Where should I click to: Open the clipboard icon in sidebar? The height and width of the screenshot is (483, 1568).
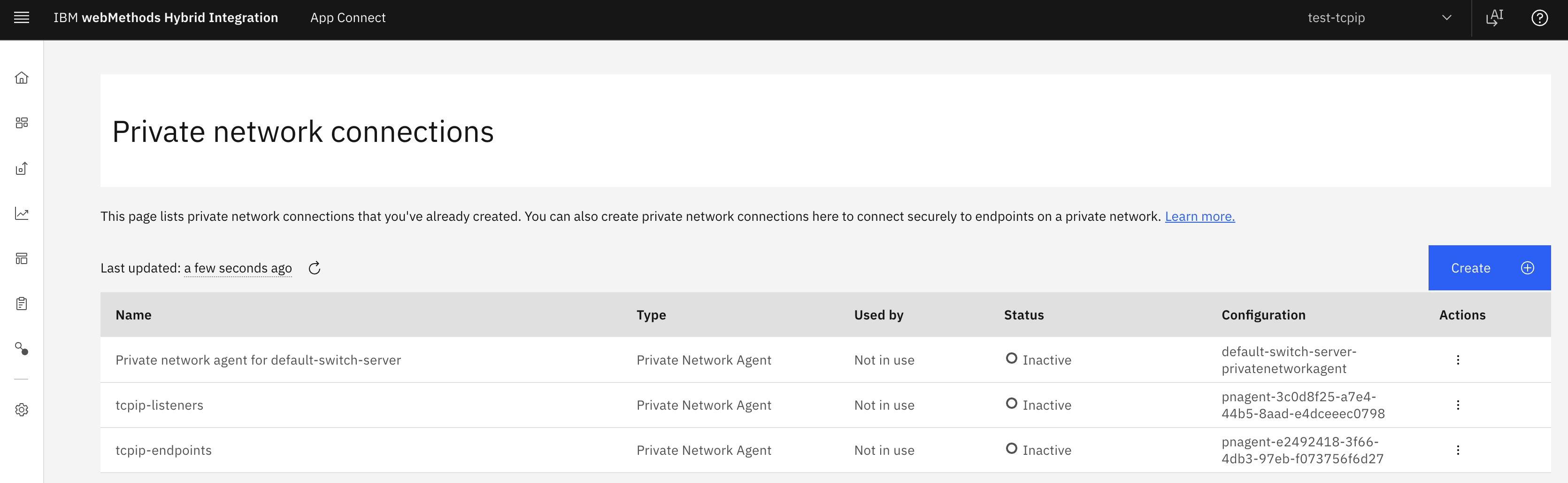click(22, 304)
